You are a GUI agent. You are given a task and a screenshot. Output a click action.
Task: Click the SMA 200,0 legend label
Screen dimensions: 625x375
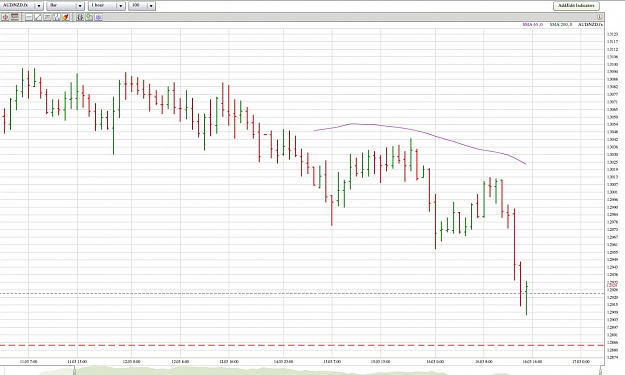[561, 25]
